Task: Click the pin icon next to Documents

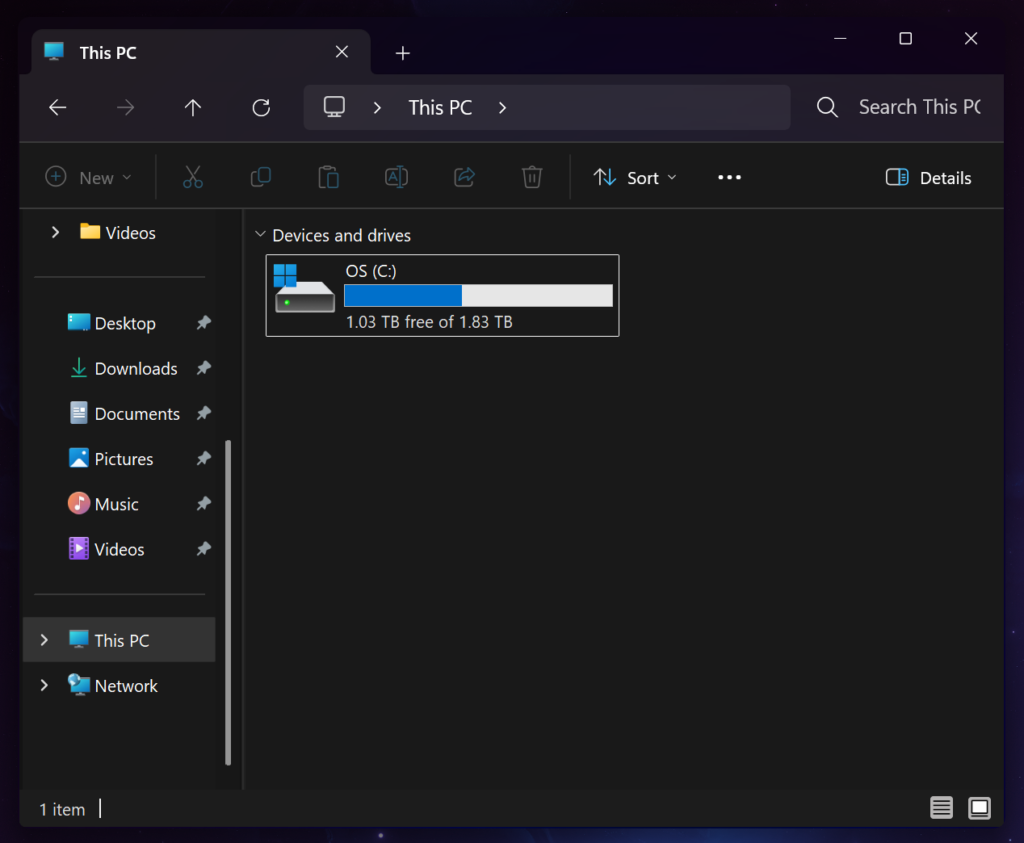Action: coord(204,413)
